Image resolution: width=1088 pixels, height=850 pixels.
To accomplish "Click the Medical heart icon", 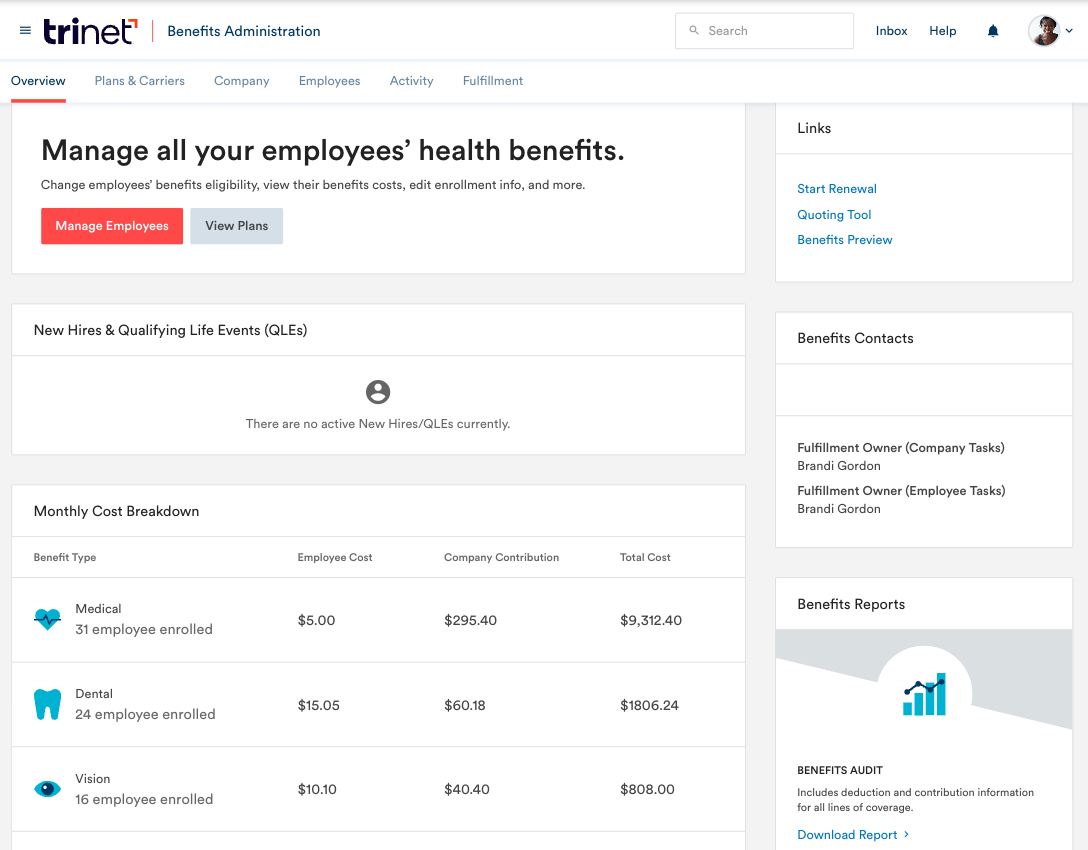I will (47, 619).
